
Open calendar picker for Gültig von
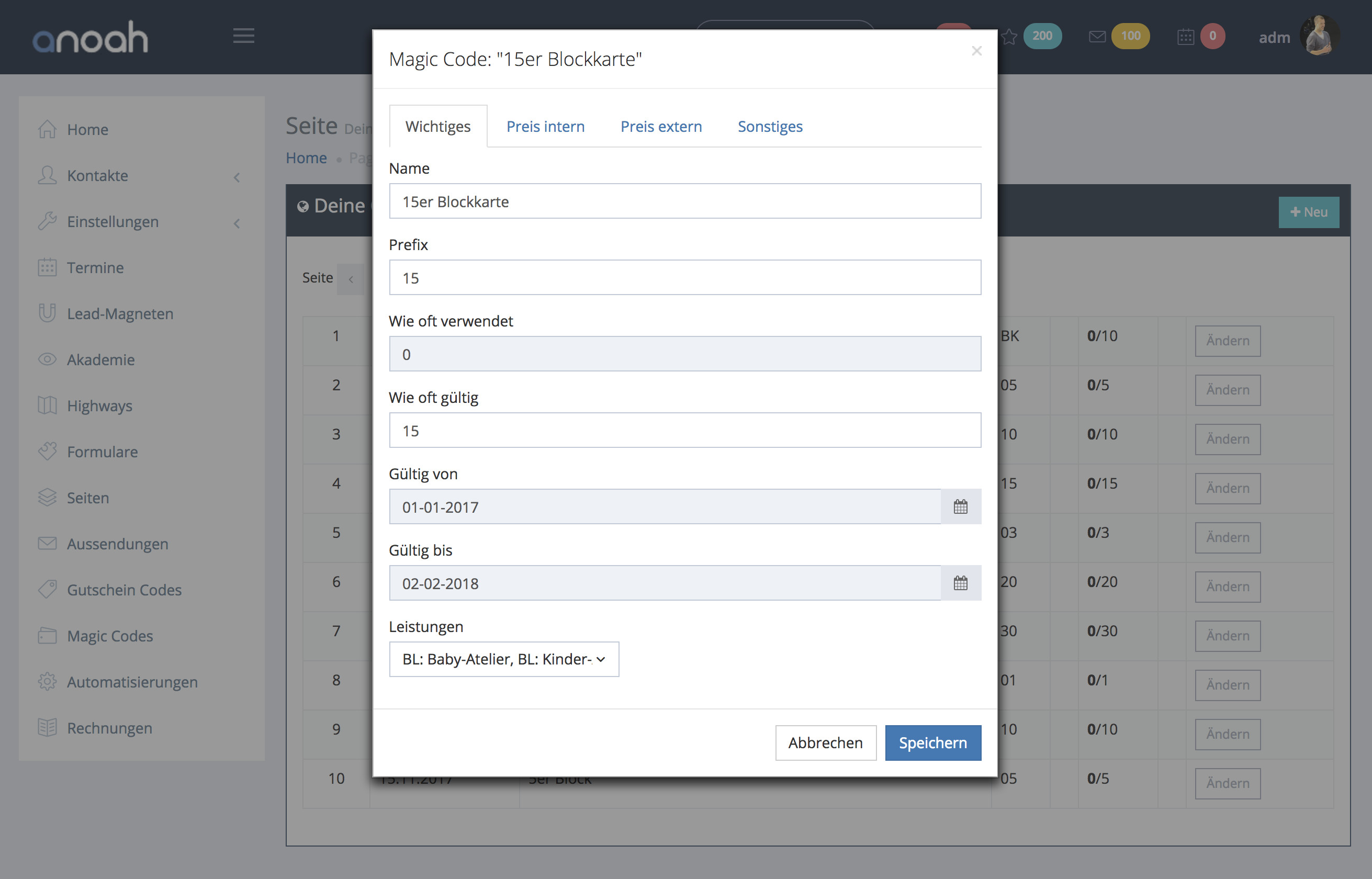[960, 506]
